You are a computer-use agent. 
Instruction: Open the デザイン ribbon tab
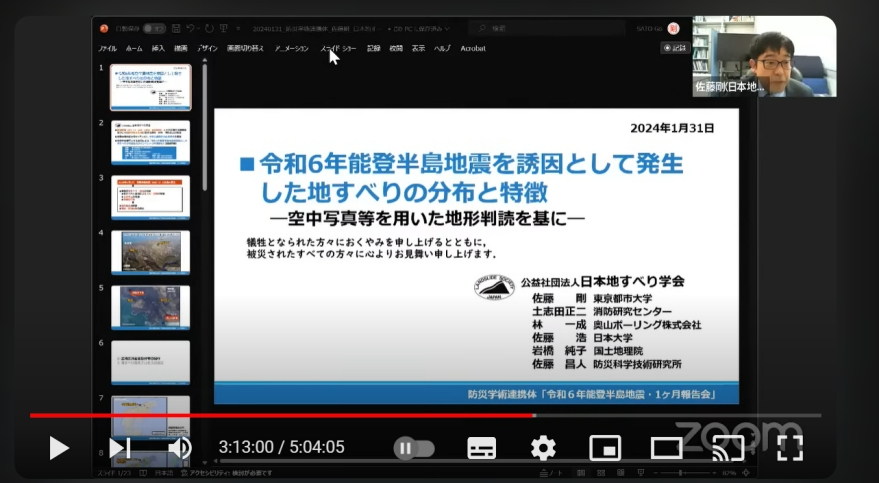coord(207,49)
